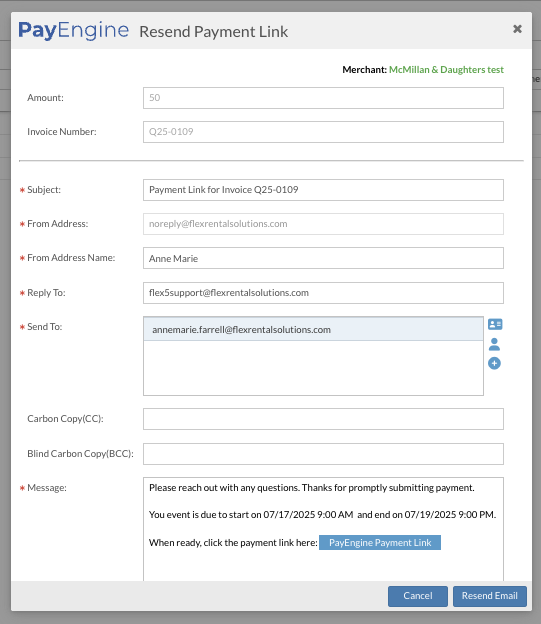Click the disabled Amount field

323,98
